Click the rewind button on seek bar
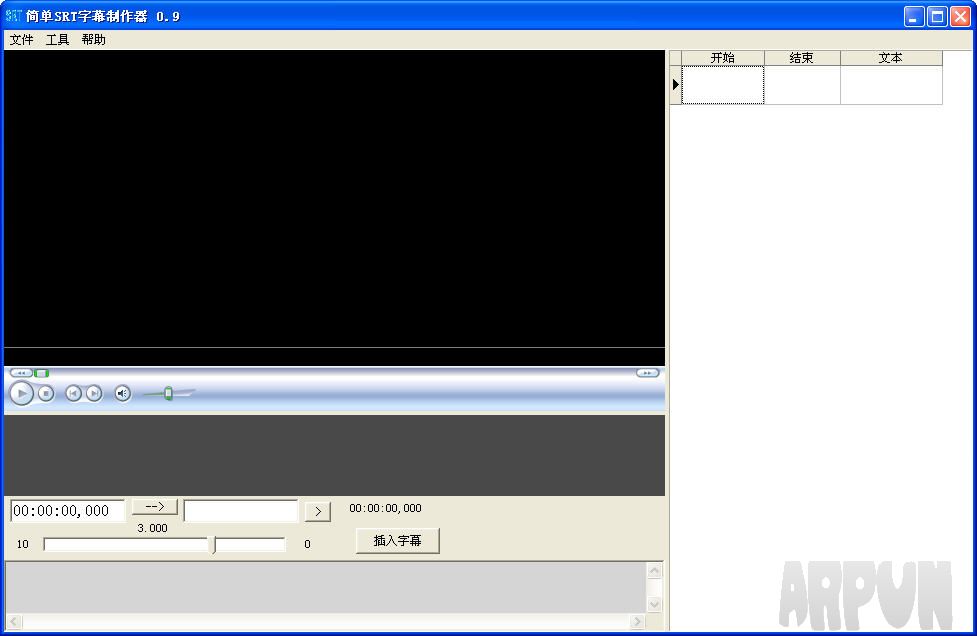Viewport: 977px width, 636px height. click(21, 373)
